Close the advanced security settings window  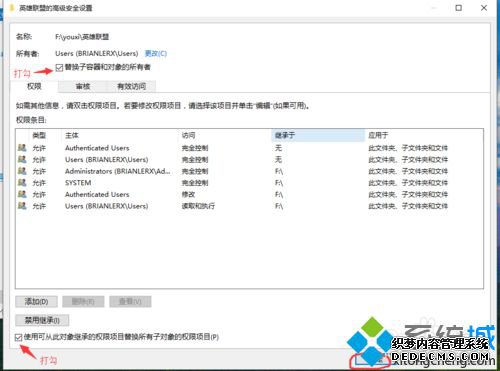tap(484, 7)
